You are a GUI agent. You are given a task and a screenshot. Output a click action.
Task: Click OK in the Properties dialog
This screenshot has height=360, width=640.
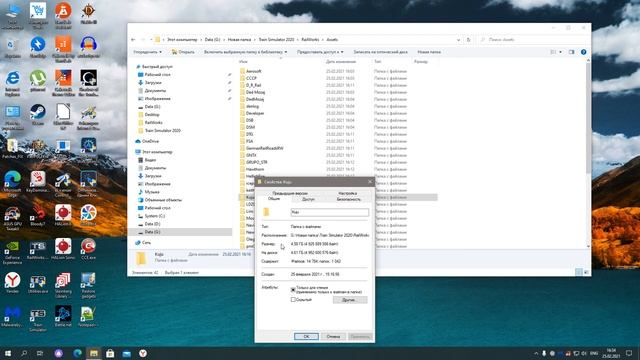(x=306, y=336)
